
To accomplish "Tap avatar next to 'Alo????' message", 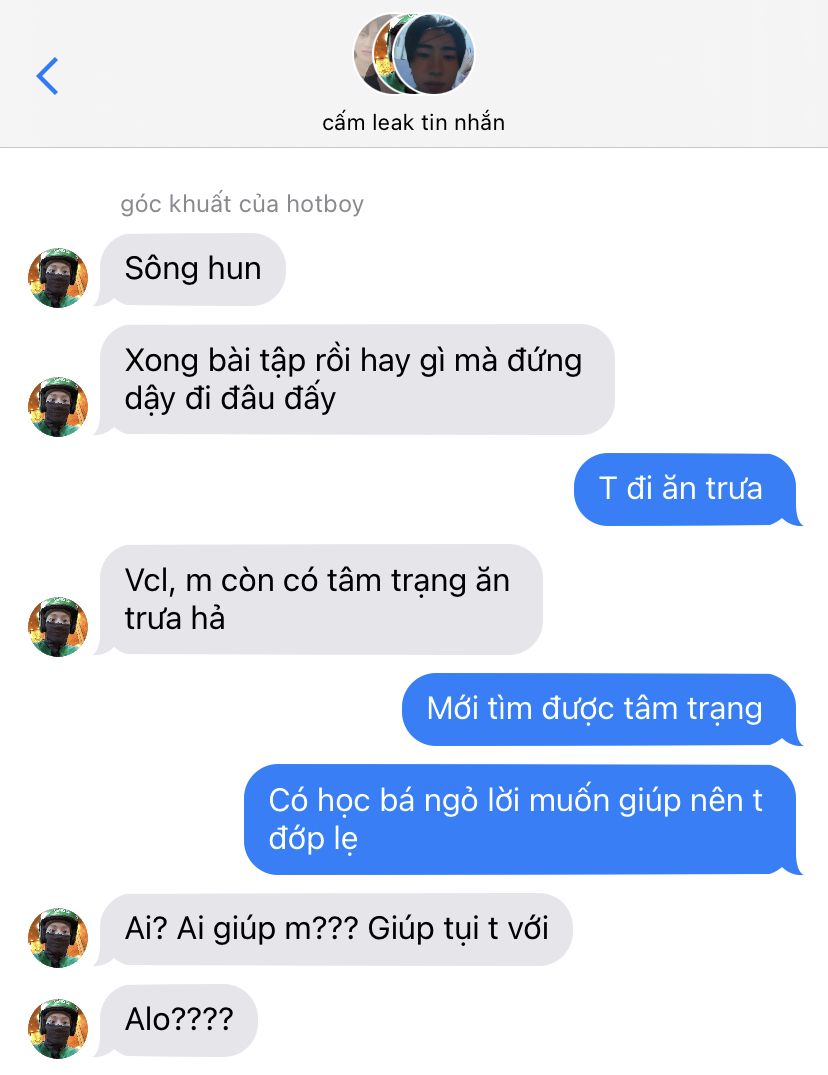I will (58, 1028).
